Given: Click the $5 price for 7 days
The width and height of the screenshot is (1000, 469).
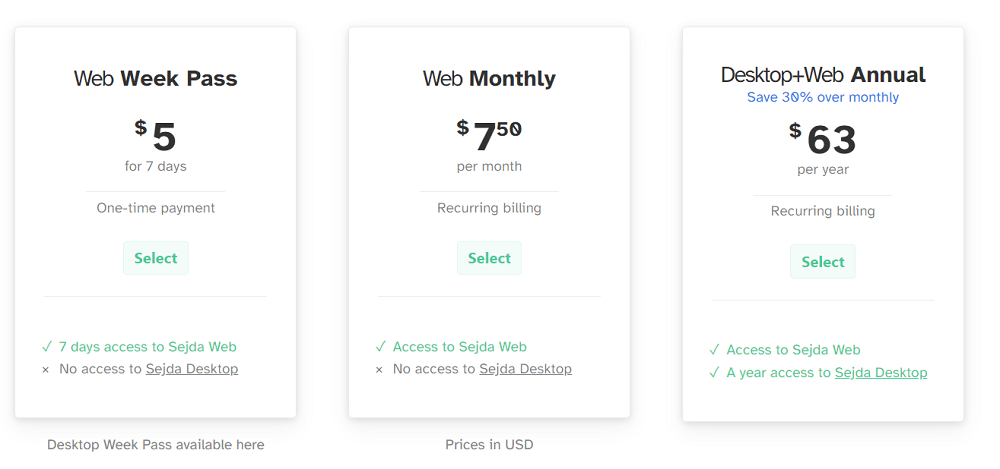Looking at the screenshot, I should click(x=157, y=136).
